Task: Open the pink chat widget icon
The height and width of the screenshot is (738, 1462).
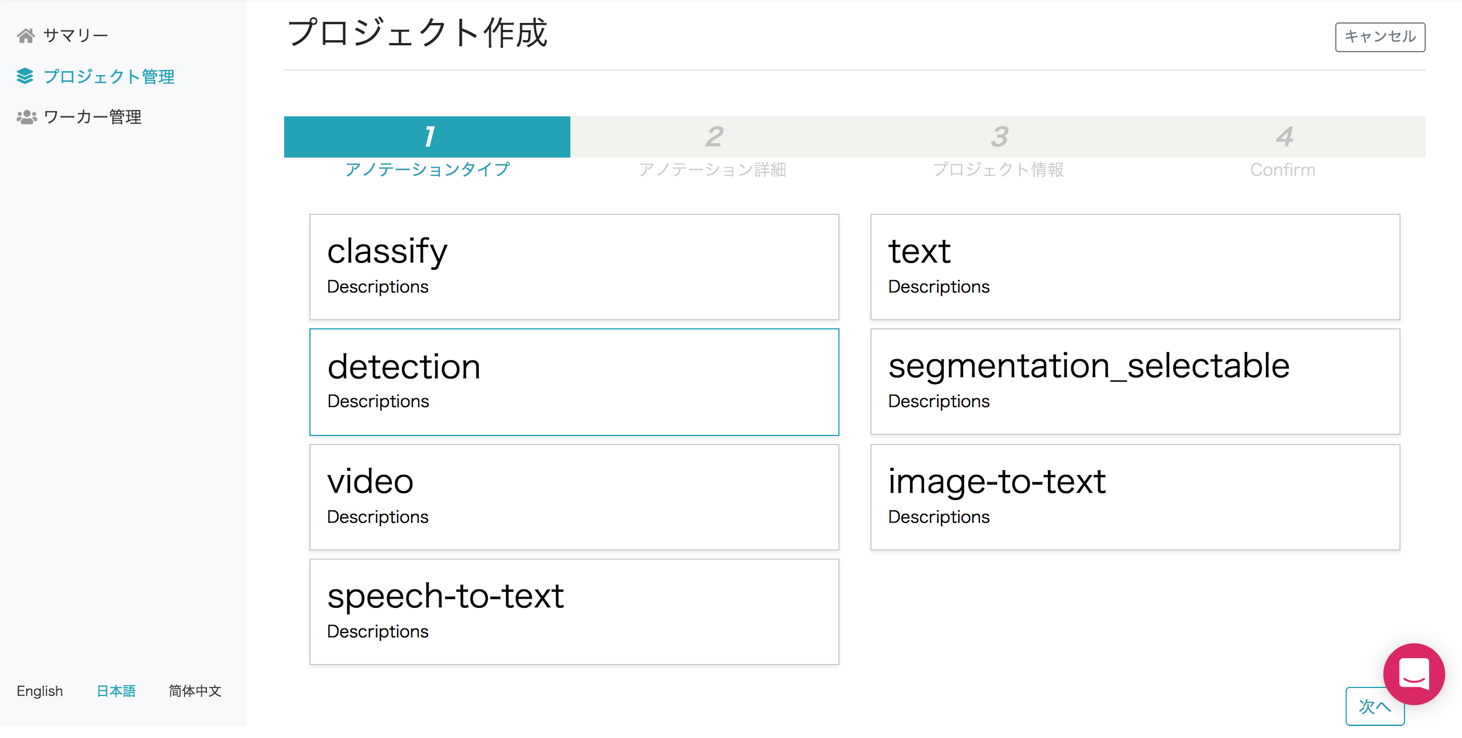Action: (1413, 674)
